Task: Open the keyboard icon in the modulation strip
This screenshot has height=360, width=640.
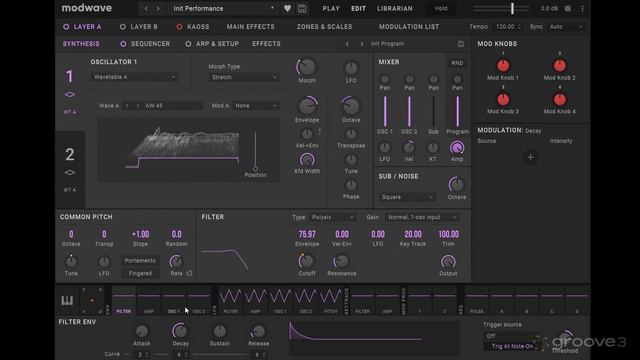Action: [x=67, y=301]
